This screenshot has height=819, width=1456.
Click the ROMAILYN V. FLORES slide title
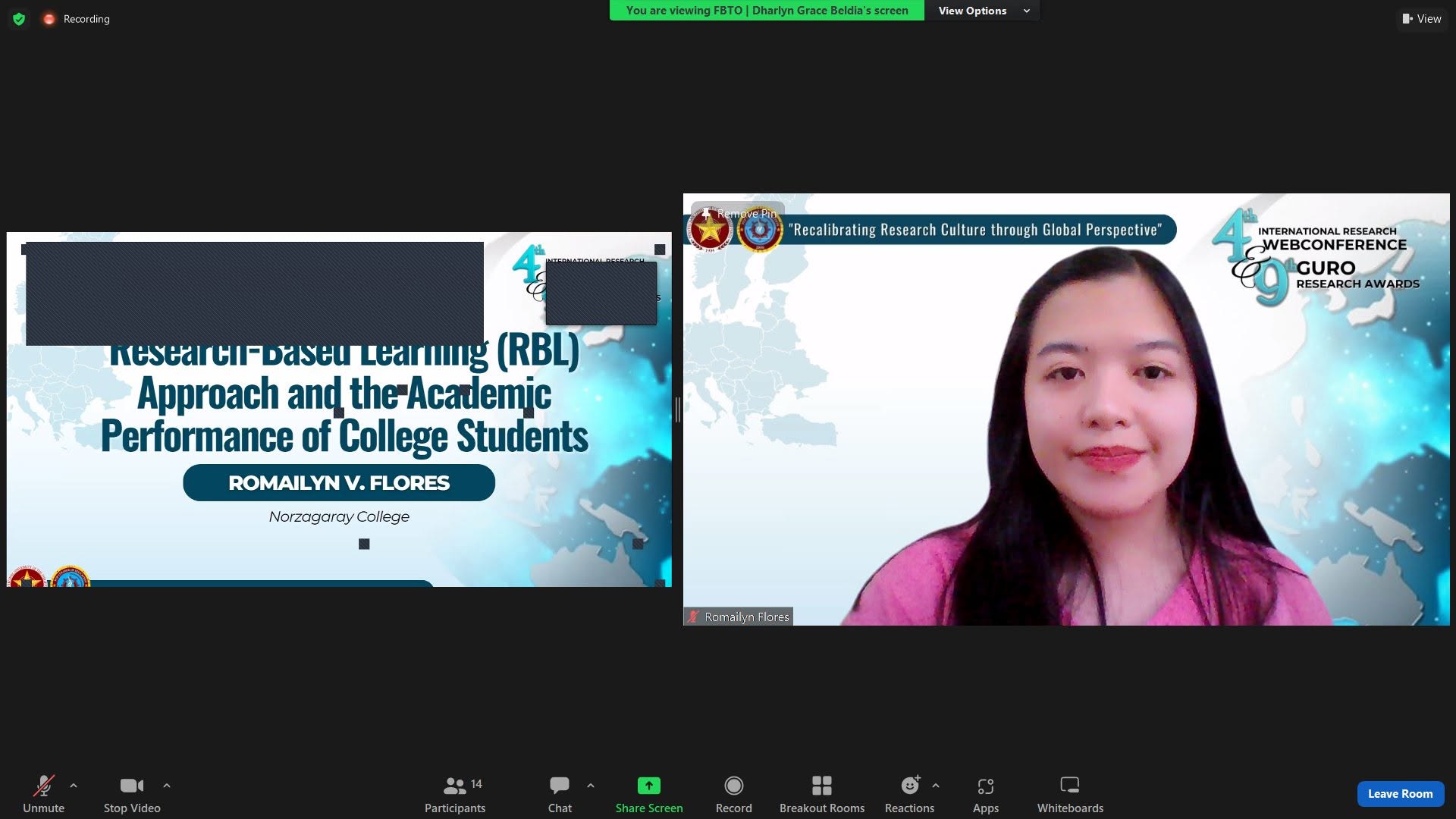coord(339,482)
